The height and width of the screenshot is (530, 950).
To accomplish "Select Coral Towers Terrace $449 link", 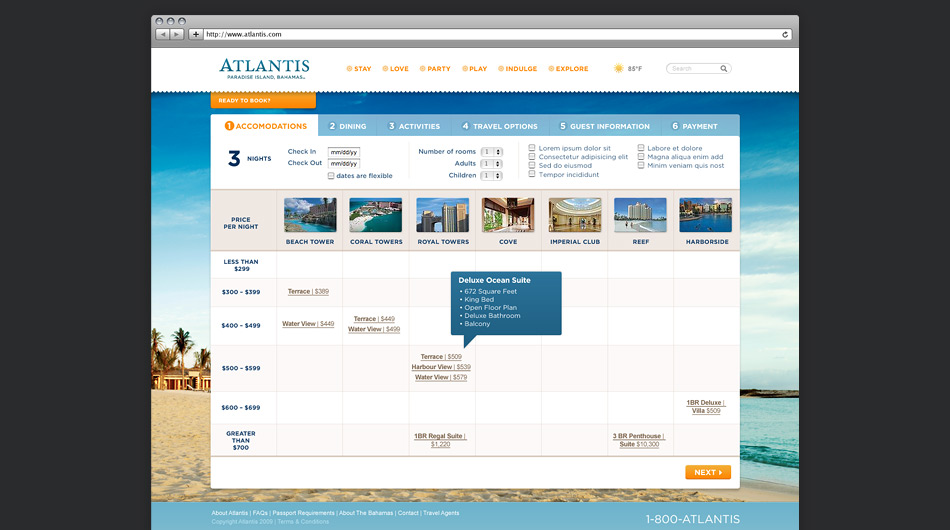I will 374,319.
